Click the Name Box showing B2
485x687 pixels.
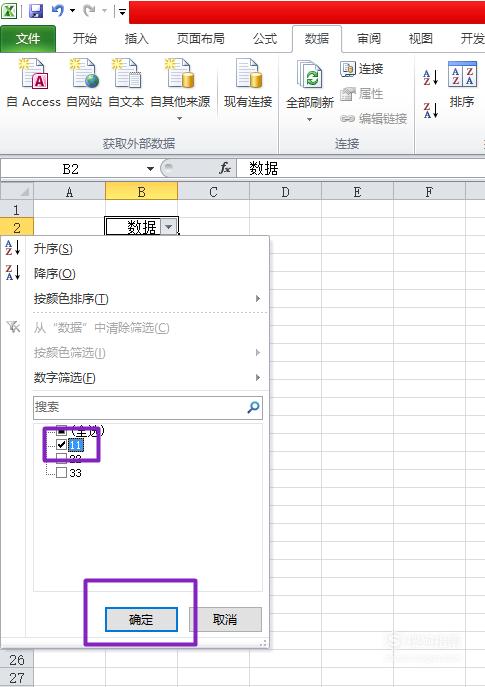point(71,169)
